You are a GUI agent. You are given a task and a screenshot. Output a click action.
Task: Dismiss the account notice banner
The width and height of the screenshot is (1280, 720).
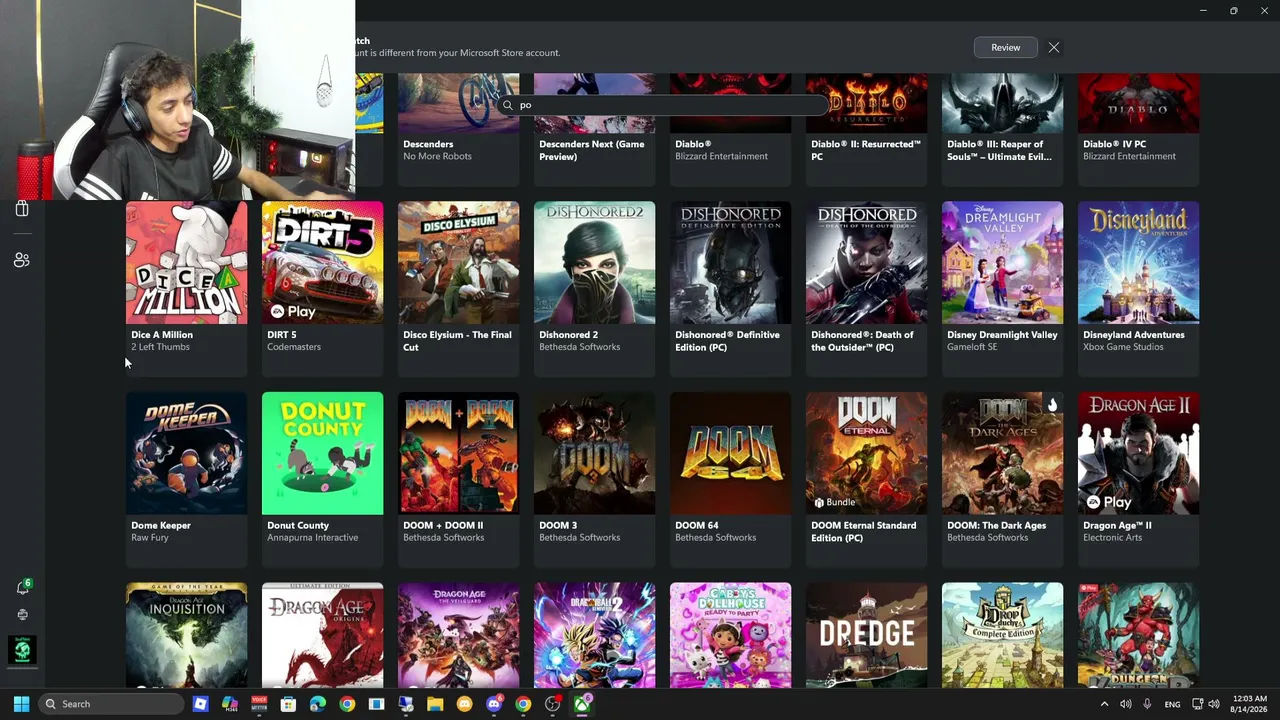(x=1054, y=47)
